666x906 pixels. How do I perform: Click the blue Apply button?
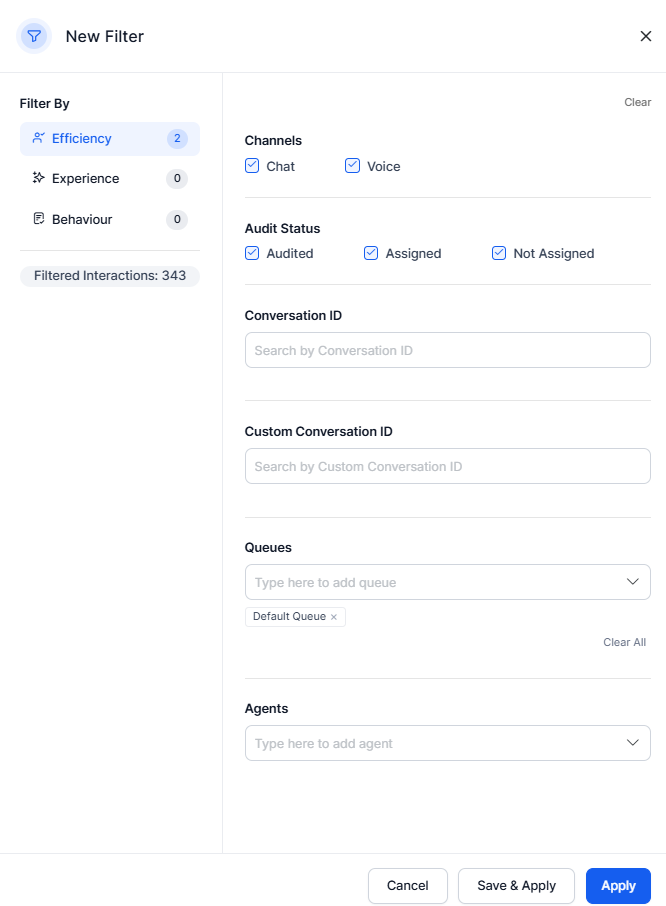618,886
